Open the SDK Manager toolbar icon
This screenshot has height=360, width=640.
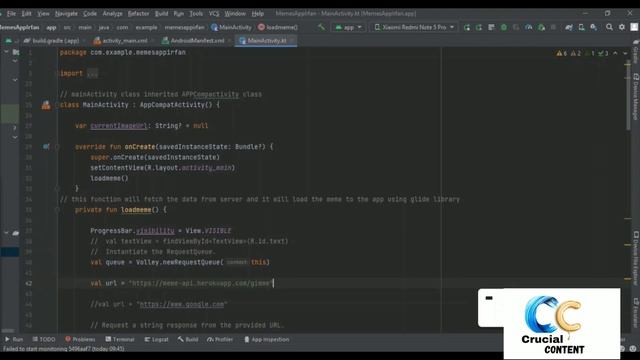pos(593,27)
